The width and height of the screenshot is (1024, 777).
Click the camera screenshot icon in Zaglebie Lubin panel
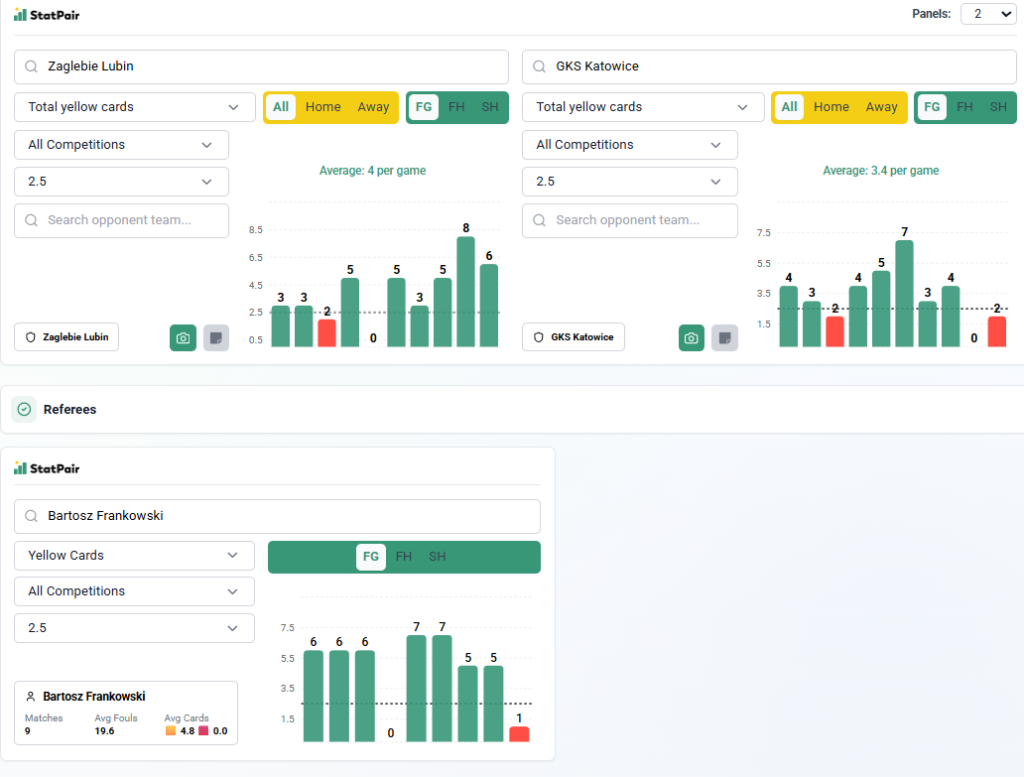pyautogui.click(x=183, y=338)
